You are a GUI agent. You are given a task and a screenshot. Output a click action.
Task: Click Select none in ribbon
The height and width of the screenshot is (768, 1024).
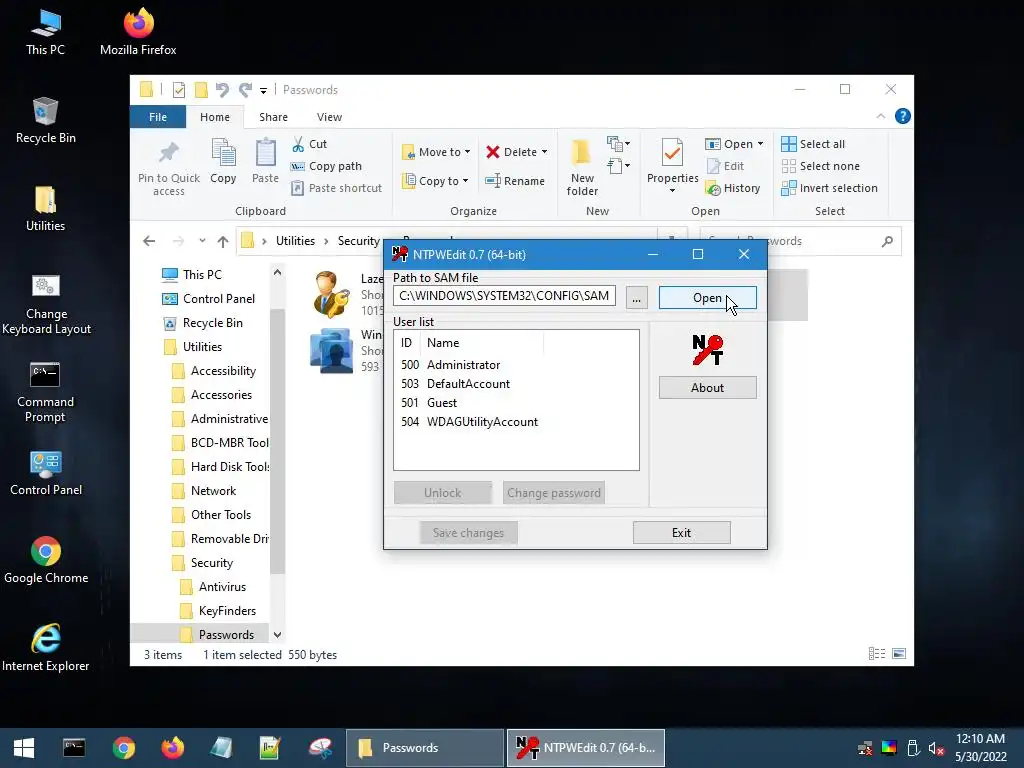click(x=821, y=166)
